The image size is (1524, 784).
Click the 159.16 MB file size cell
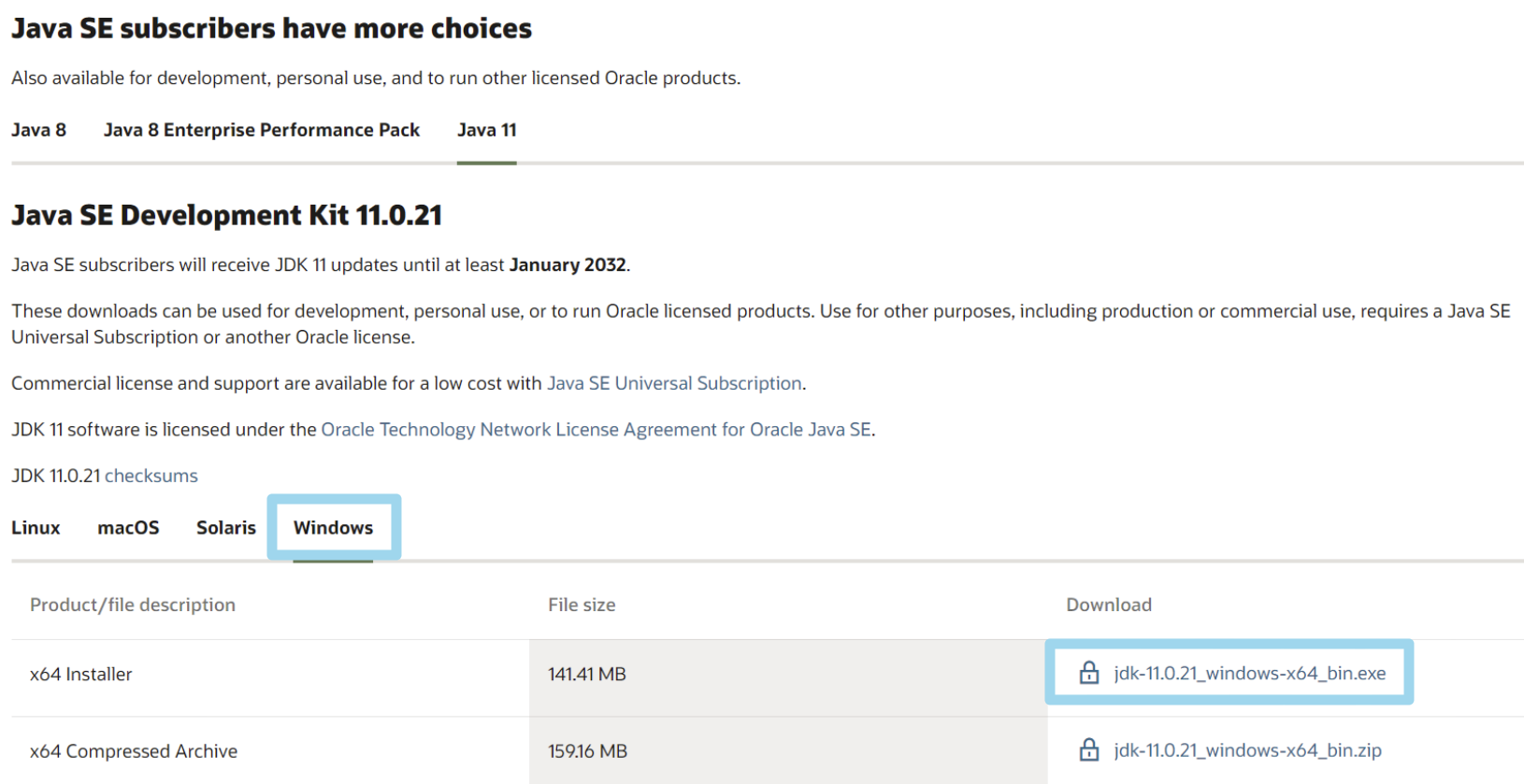coord(587,751)
